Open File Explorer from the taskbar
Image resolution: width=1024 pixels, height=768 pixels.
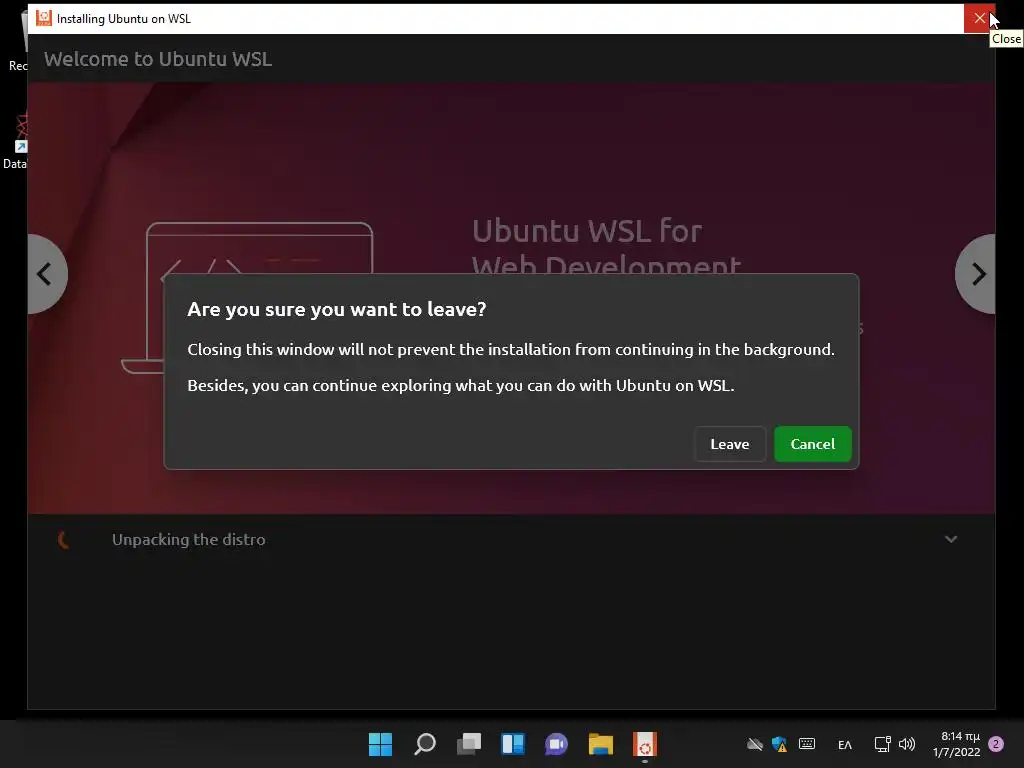[601, 744]
